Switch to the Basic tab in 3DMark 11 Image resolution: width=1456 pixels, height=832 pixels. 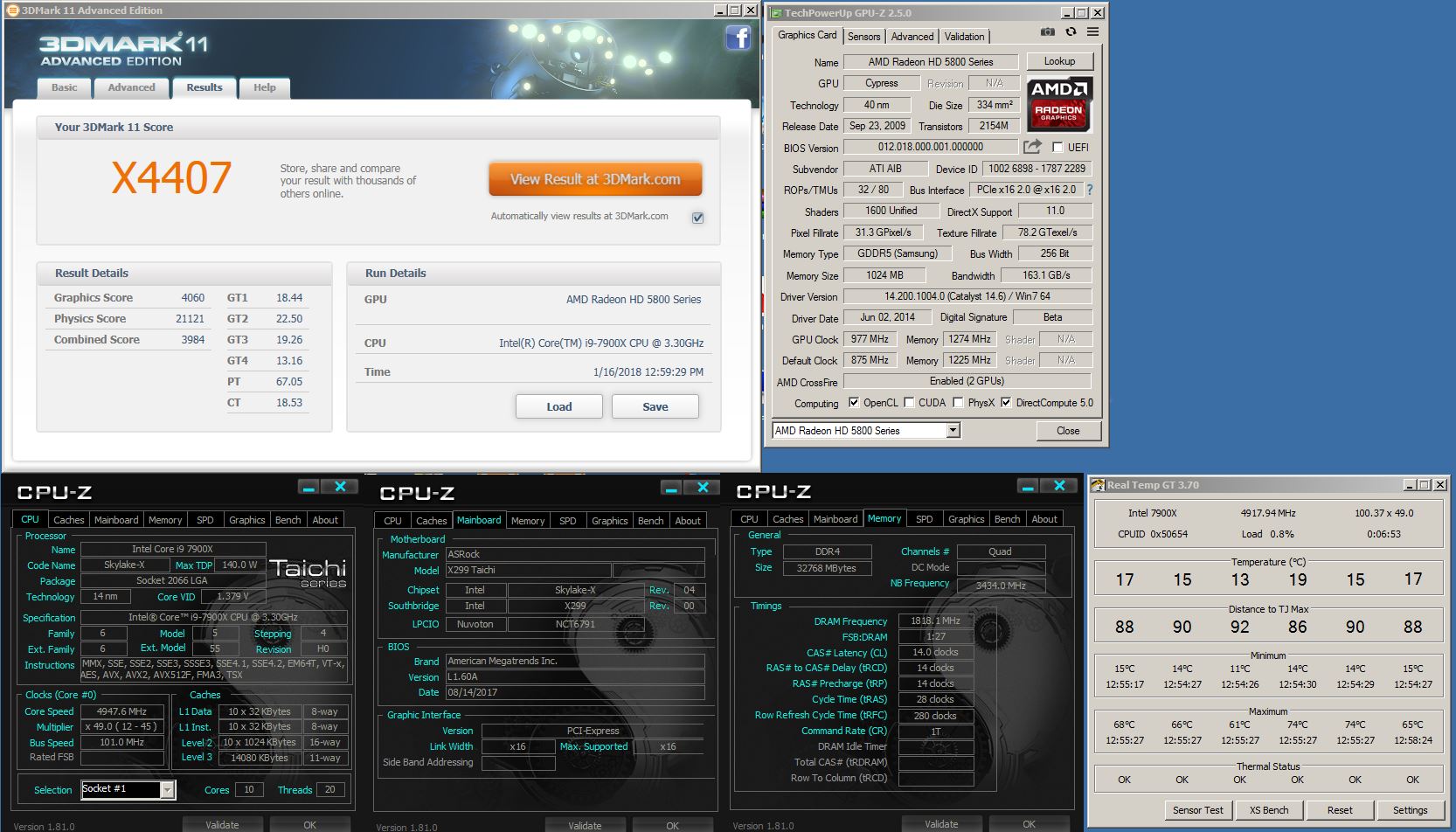pyautogui.click(x=64, y=87)
